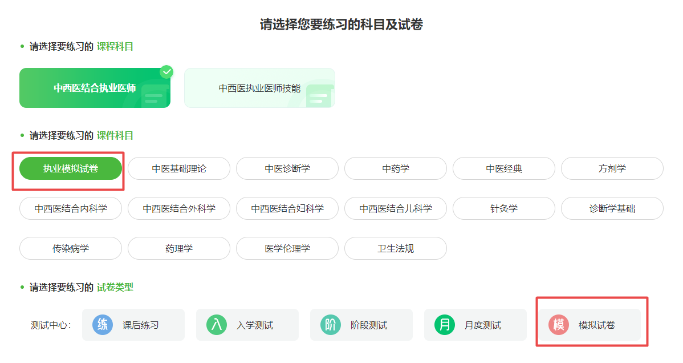This screenshot has width=683, height=363.
Task: Click the red 模 icon for 模拟试卷
Action: [559, 325]
